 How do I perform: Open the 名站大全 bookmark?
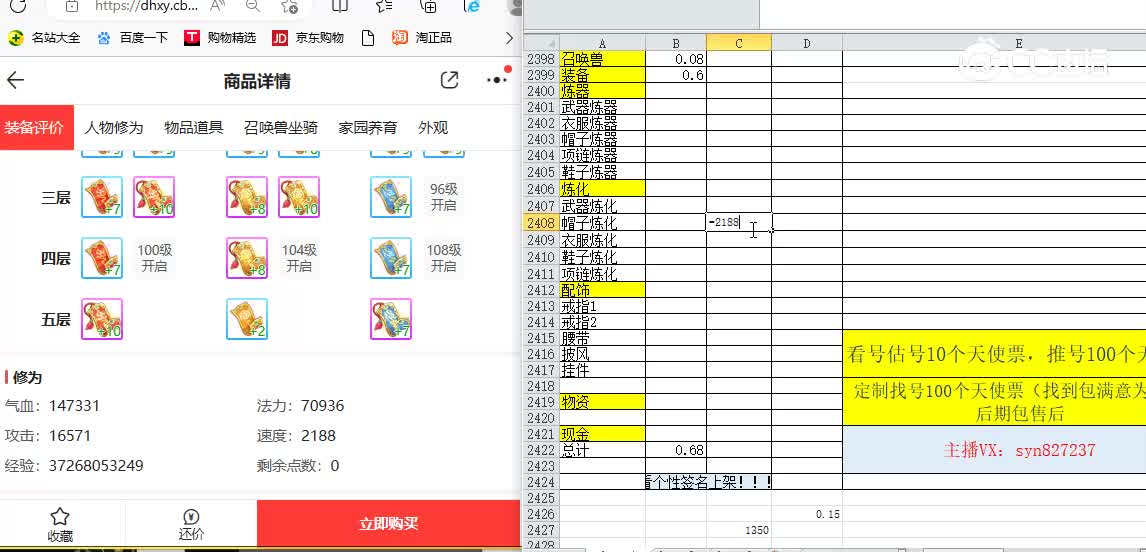(44, 37)
